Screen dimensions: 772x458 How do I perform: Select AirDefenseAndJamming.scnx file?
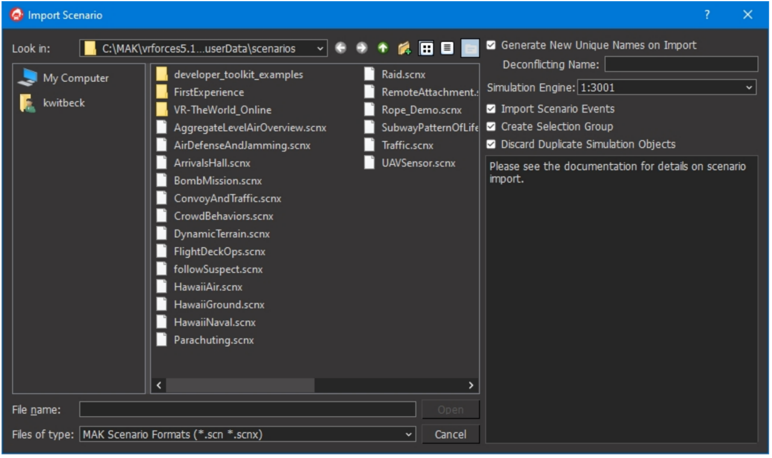coord(233,146)
